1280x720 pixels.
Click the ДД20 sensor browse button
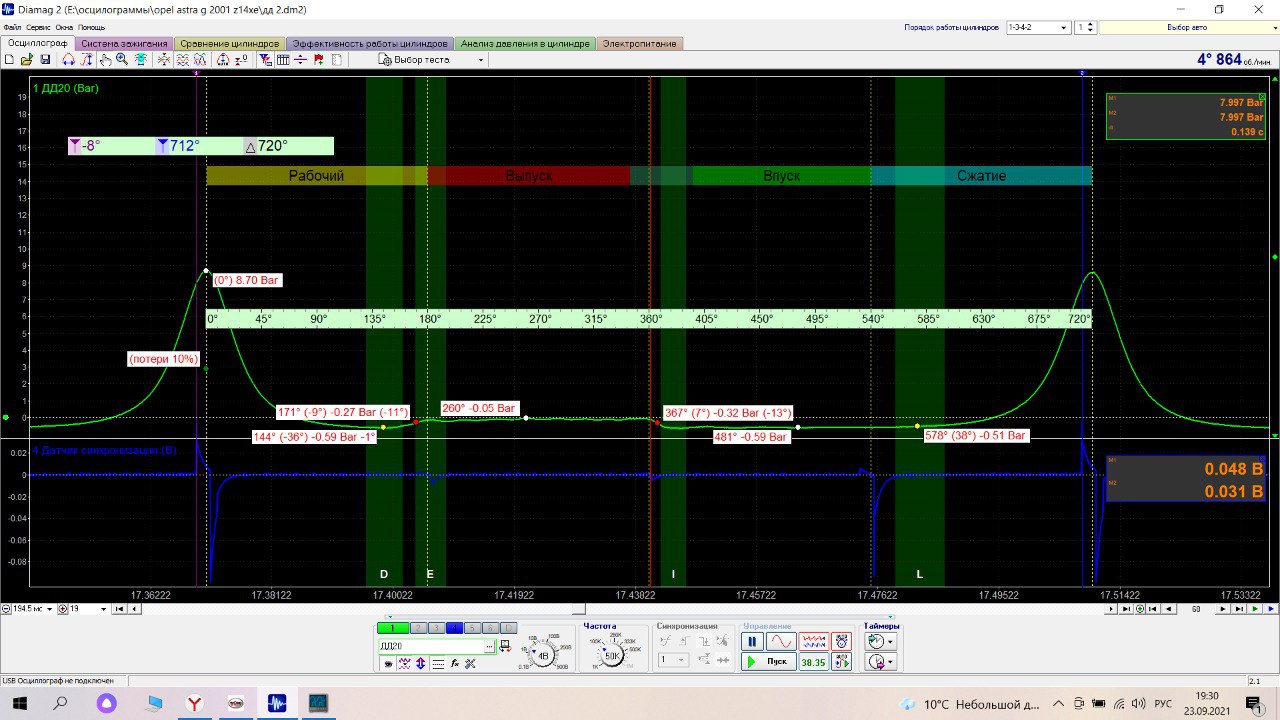coord(489,646)
